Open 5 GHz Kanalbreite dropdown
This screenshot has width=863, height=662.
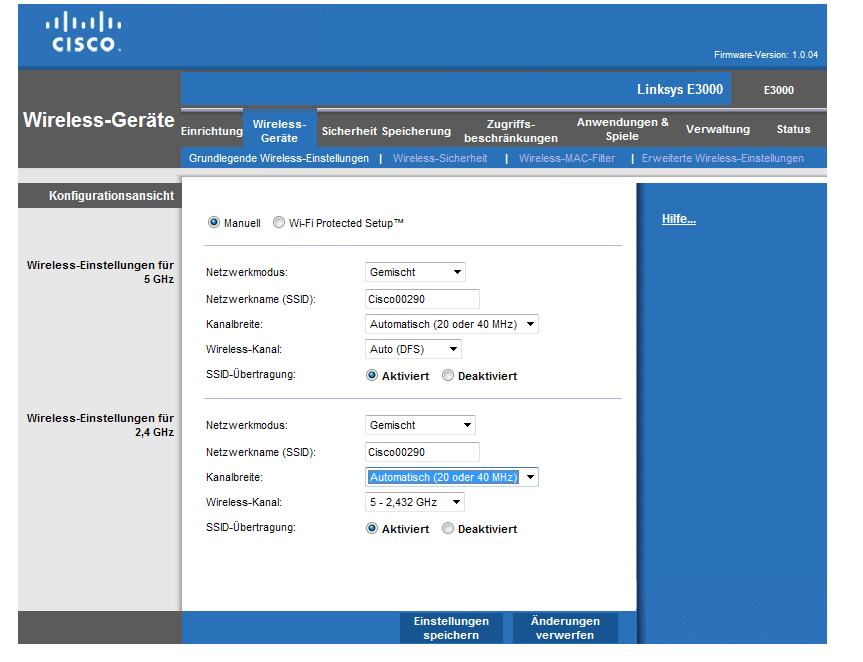point(451,324)
